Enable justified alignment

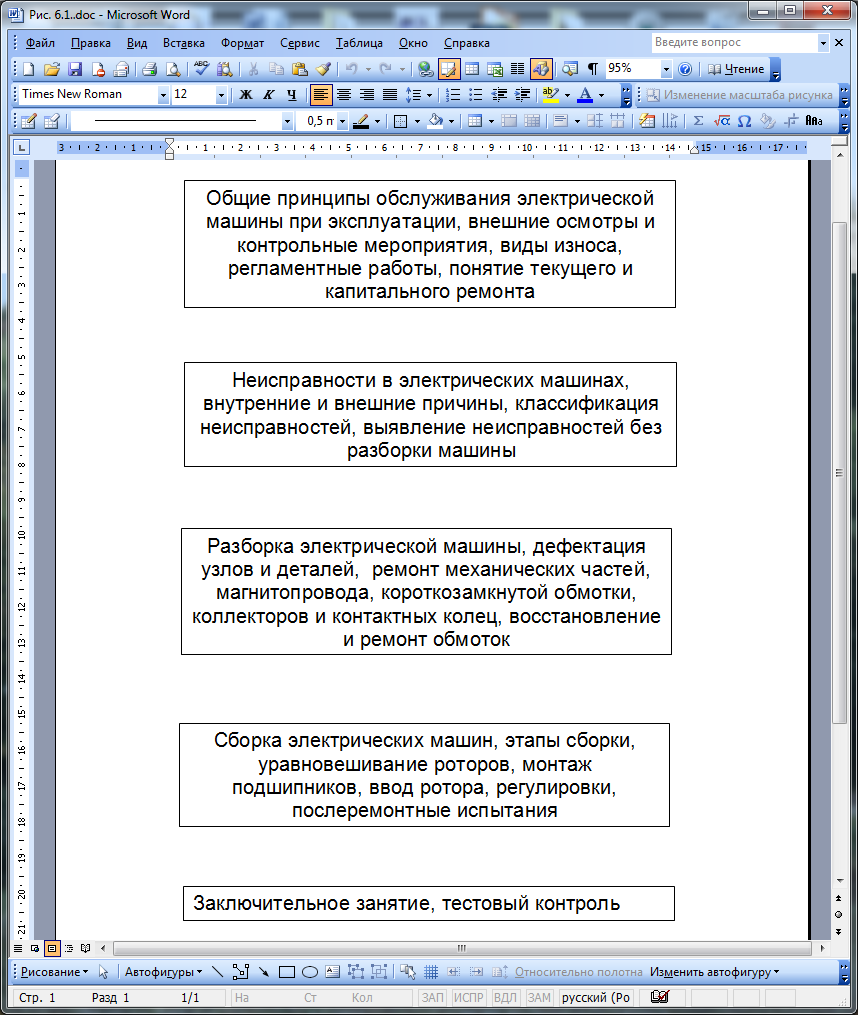[x=390, y=95]
